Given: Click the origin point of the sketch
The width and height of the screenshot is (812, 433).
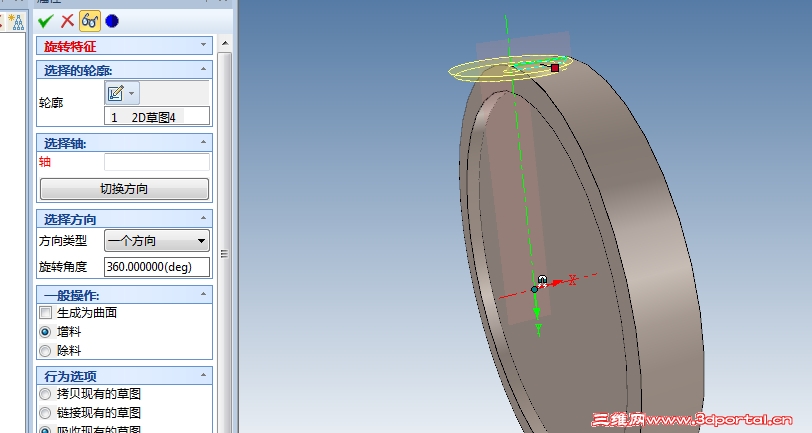Looking at the screenshot, I should click(x=534, y=290).
